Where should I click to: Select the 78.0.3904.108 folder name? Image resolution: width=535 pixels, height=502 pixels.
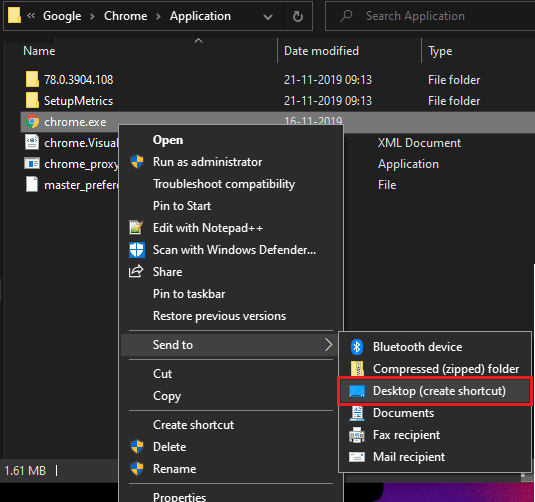(x=78, y=80)
